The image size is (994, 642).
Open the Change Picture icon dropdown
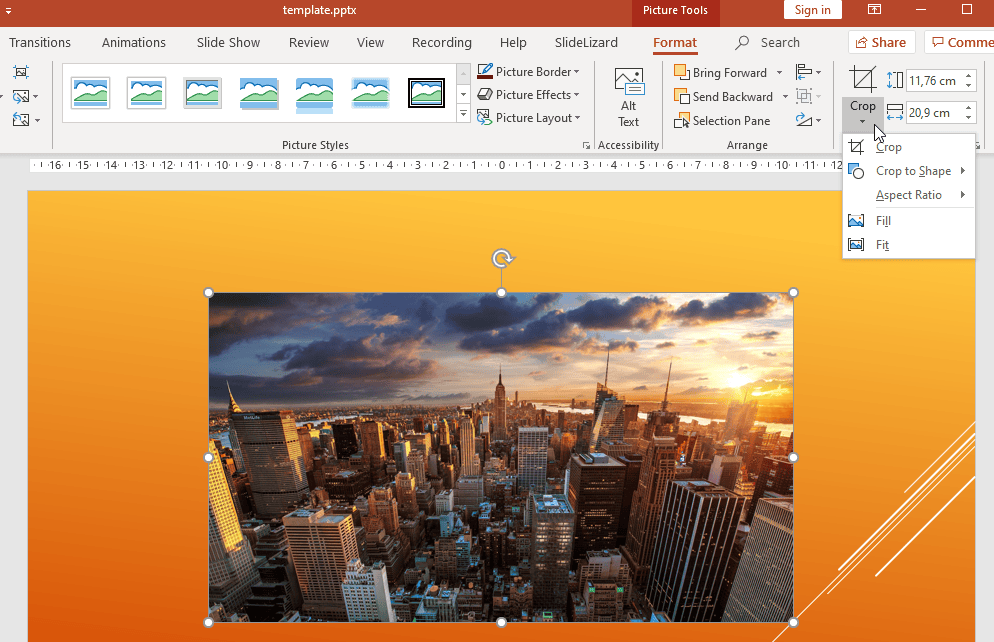25,96
